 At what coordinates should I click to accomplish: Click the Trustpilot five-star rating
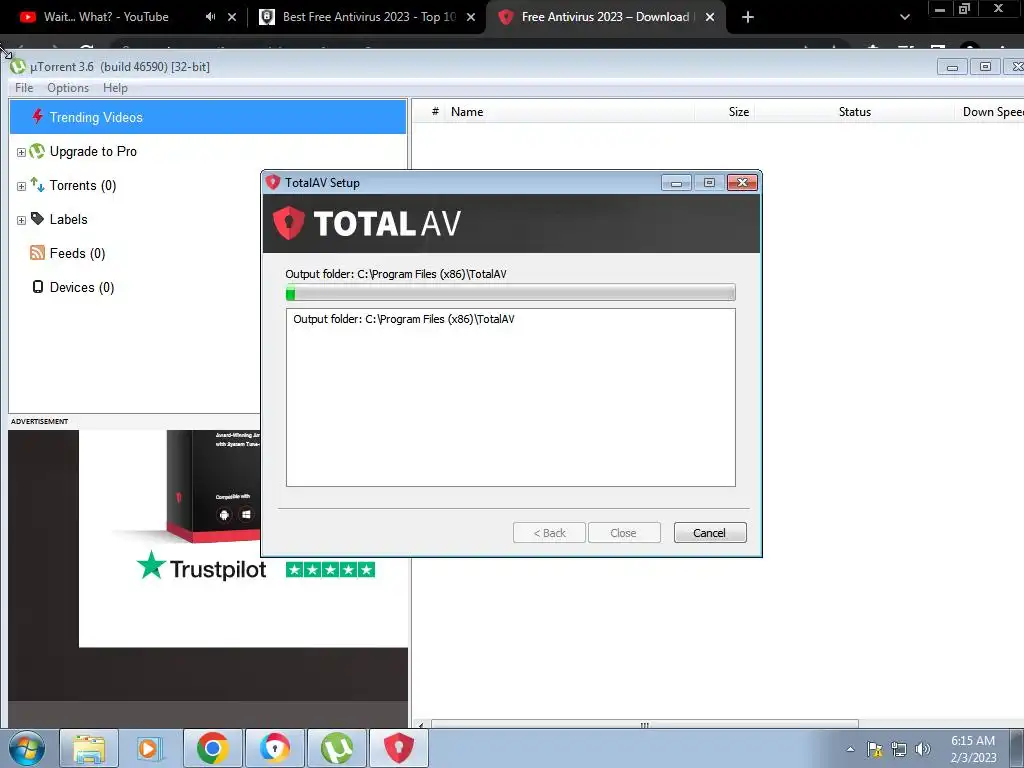pyautogui.click(x=330, y=569)
